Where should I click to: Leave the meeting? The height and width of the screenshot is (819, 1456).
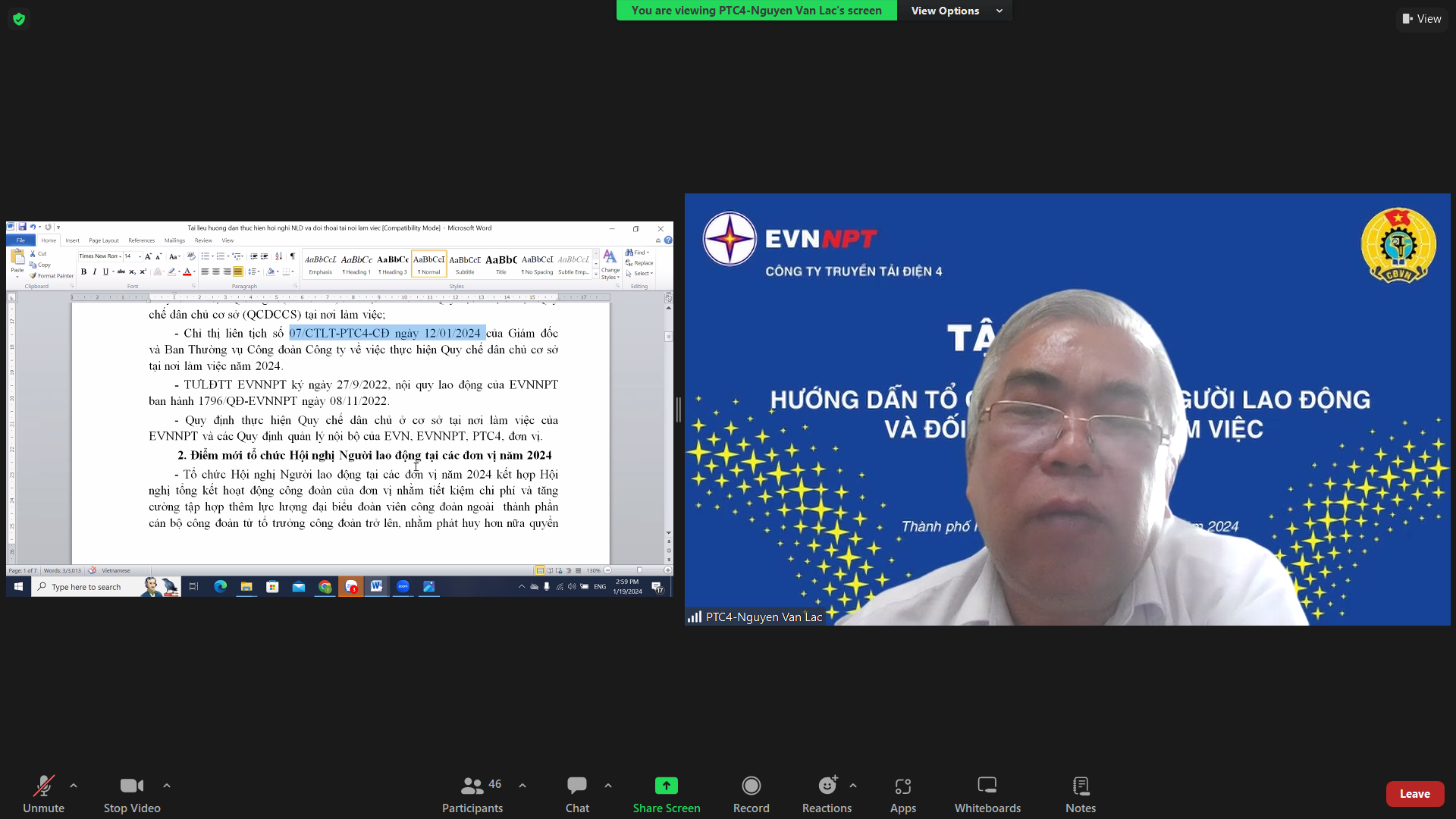(1414, 793)
